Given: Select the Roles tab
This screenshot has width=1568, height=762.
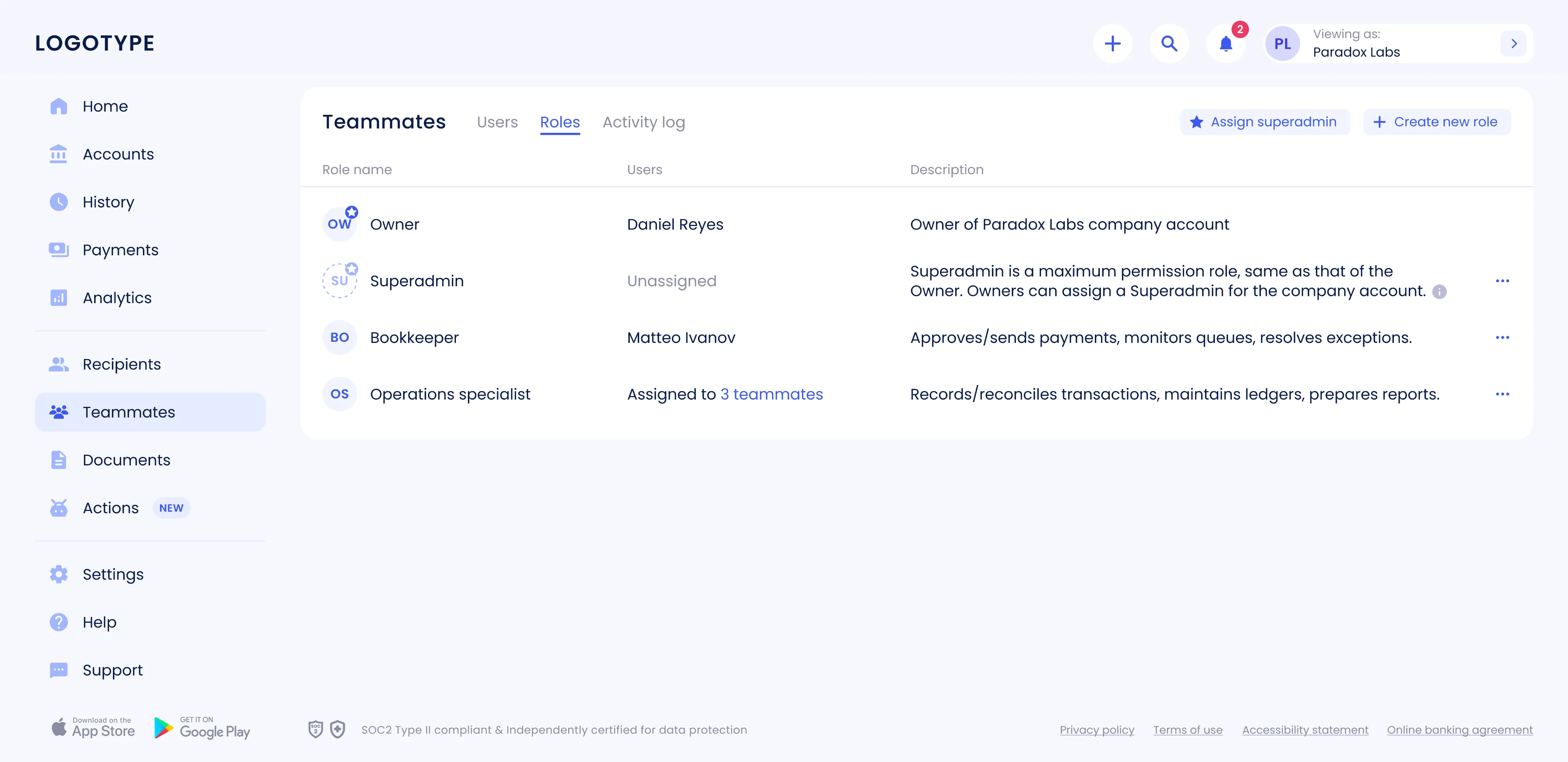Looking at the screenshot, I should (560, 122).
